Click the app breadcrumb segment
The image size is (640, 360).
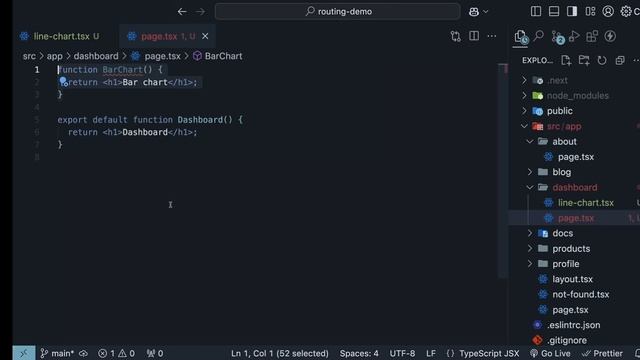(x=54, y=56)
